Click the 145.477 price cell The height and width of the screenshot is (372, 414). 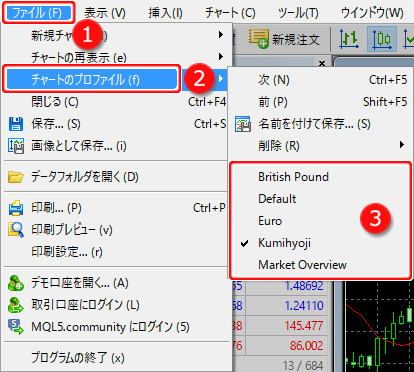[304, 326]
